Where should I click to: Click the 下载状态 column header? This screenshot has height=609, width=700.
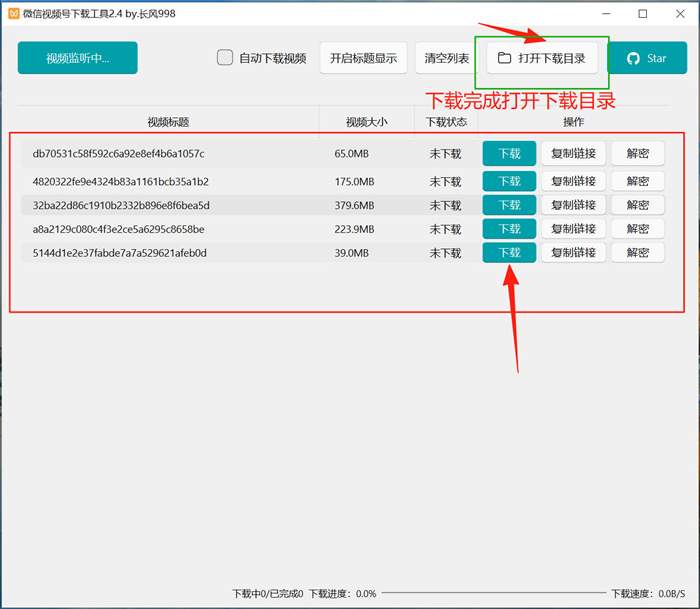pyautogui.click(x=446, y=122)
